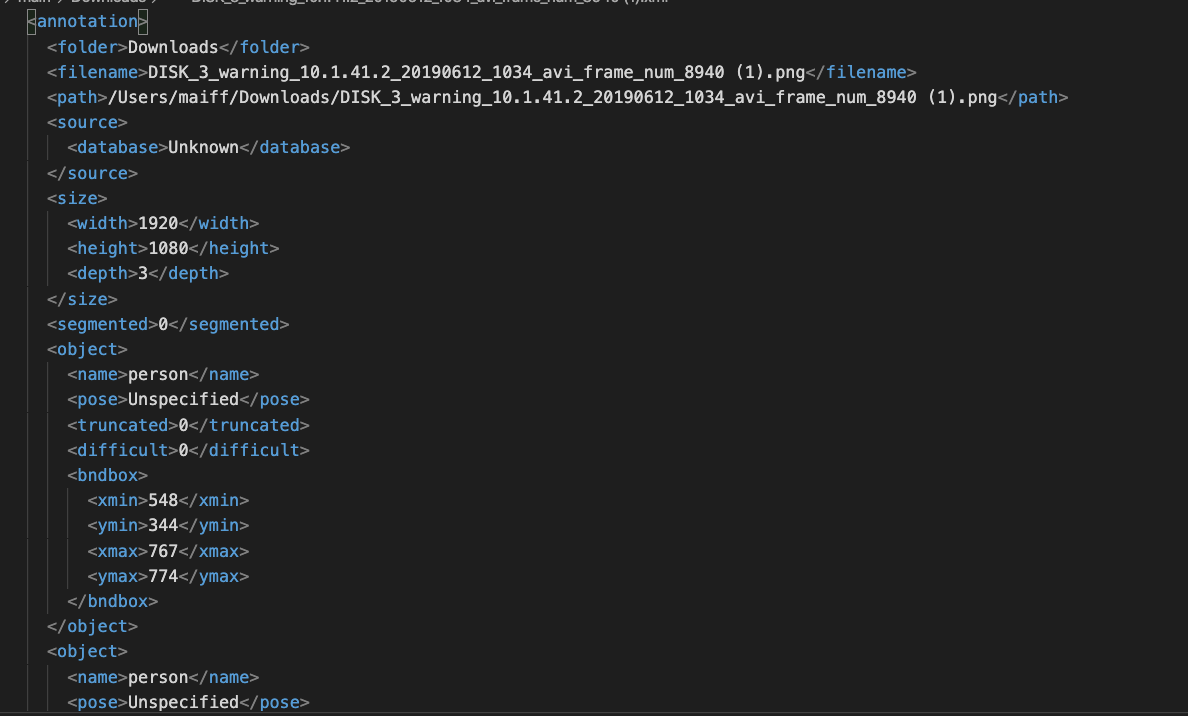Click the opening source tag
1188x716 pixels.
coord(87,122)
